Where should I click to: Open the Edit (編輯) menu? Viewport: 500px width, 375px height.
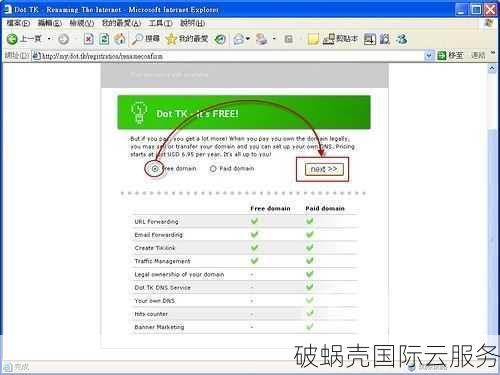click(50, 23)
